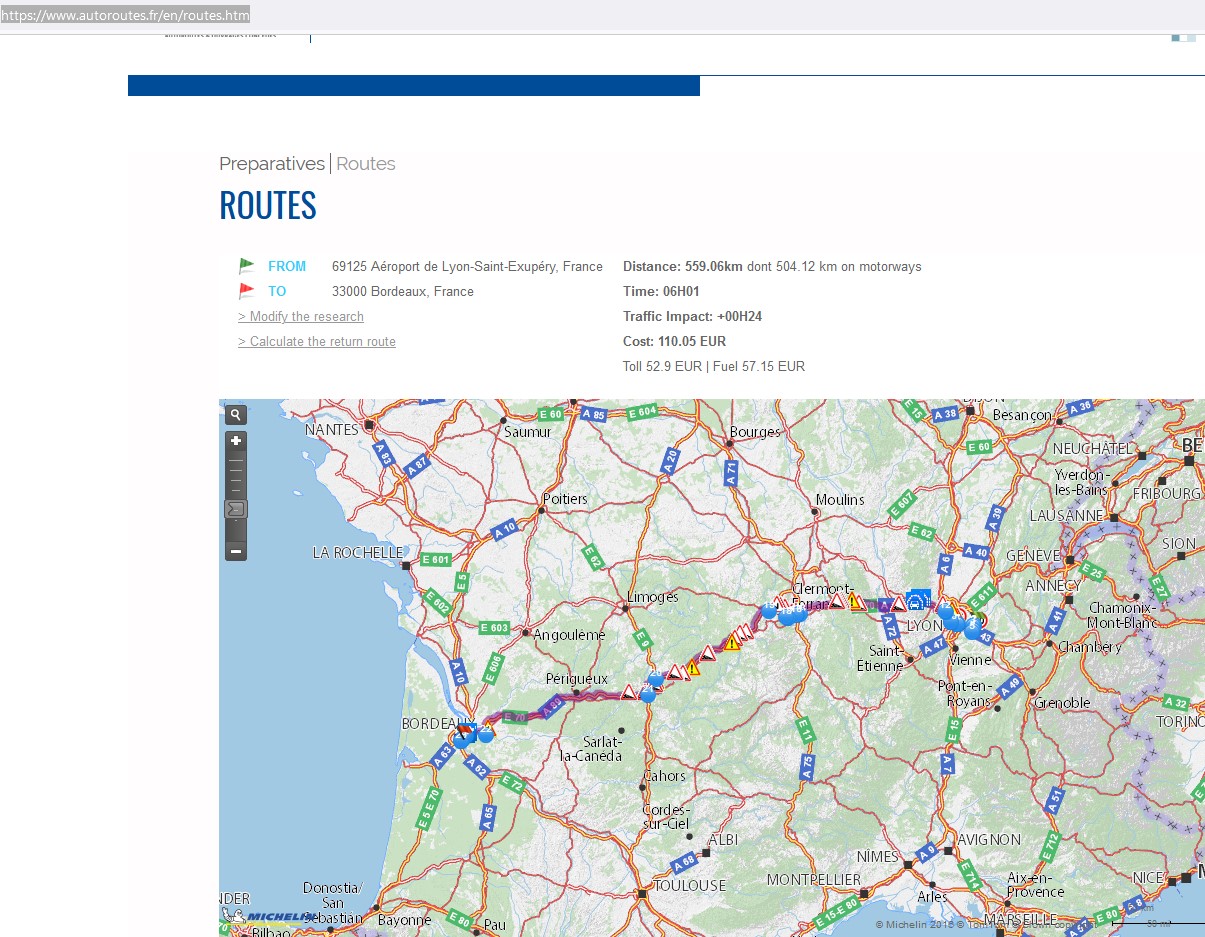Click the TOULOUSE city label
Screen dimensions: 1205x937
(x=690, y=885)
